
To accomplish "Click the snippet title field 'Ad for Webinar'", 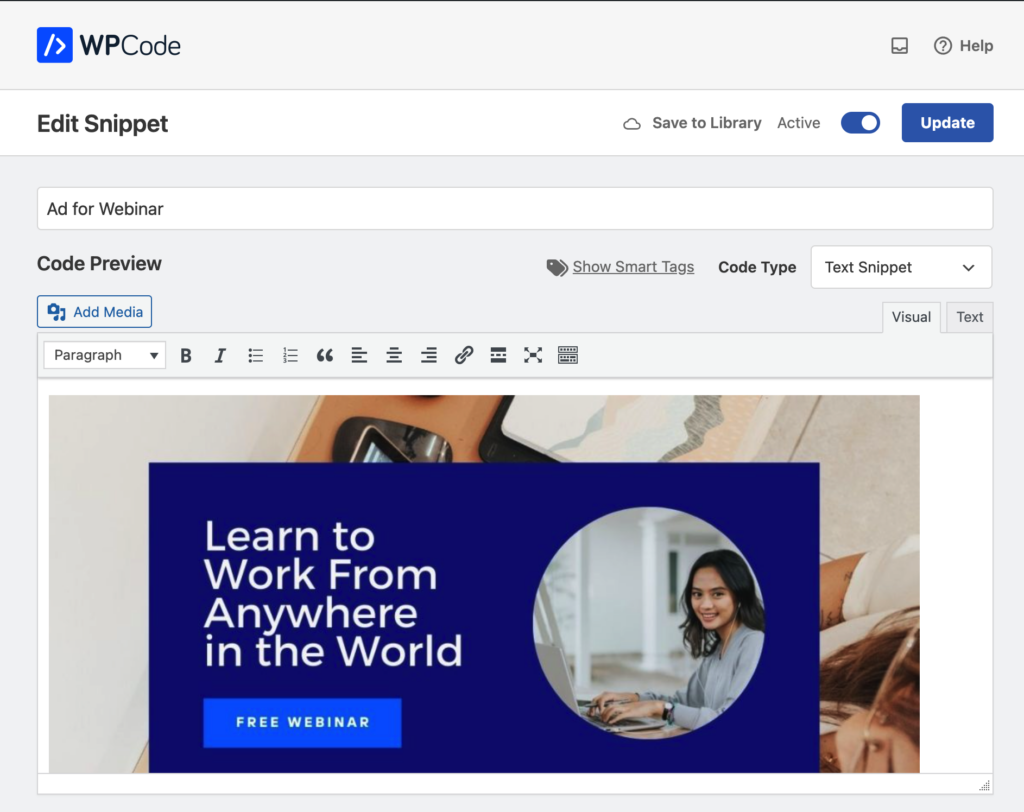I will [x=515, y=208].
